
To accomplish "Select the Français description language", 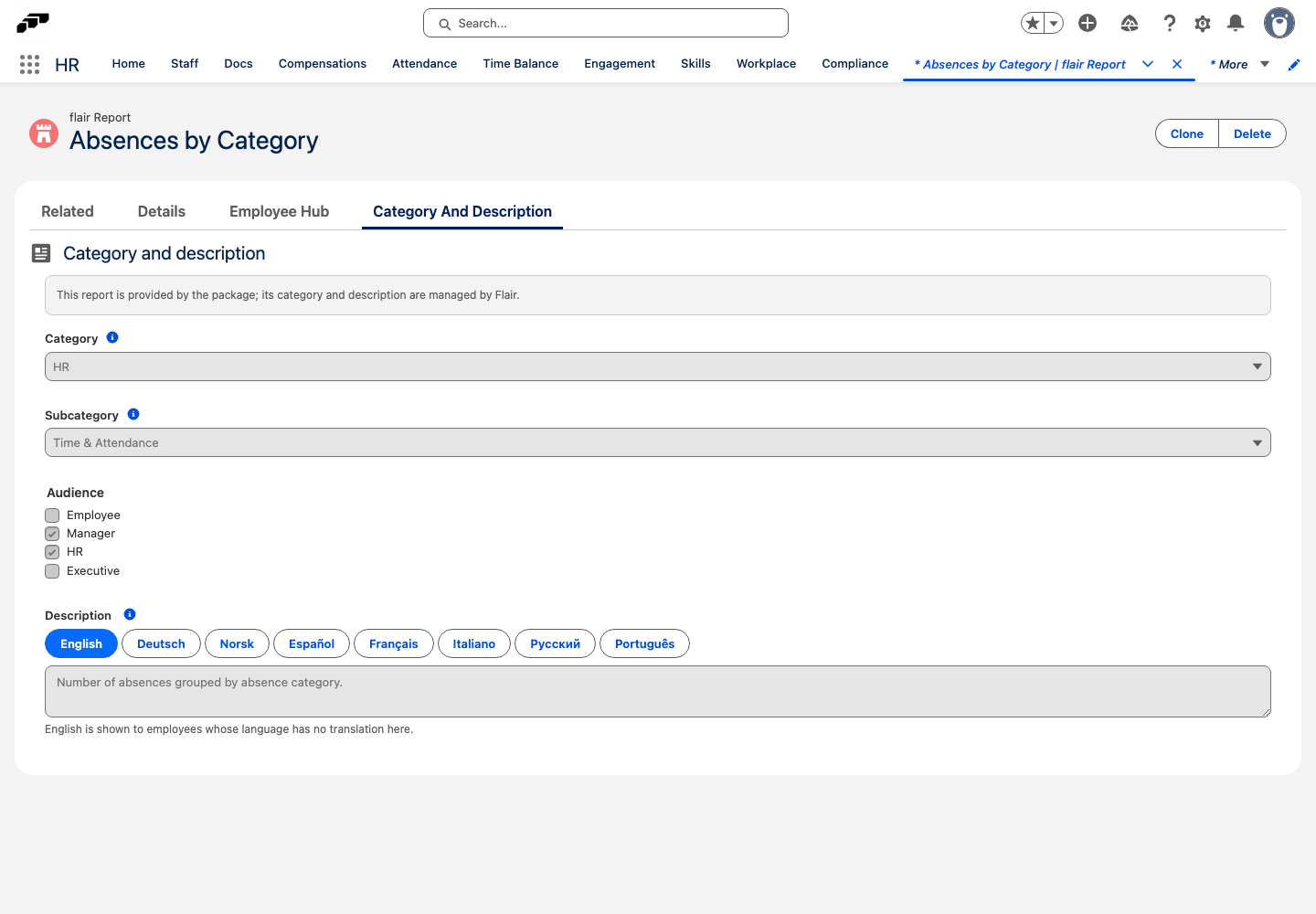I will tap(394, 643).
